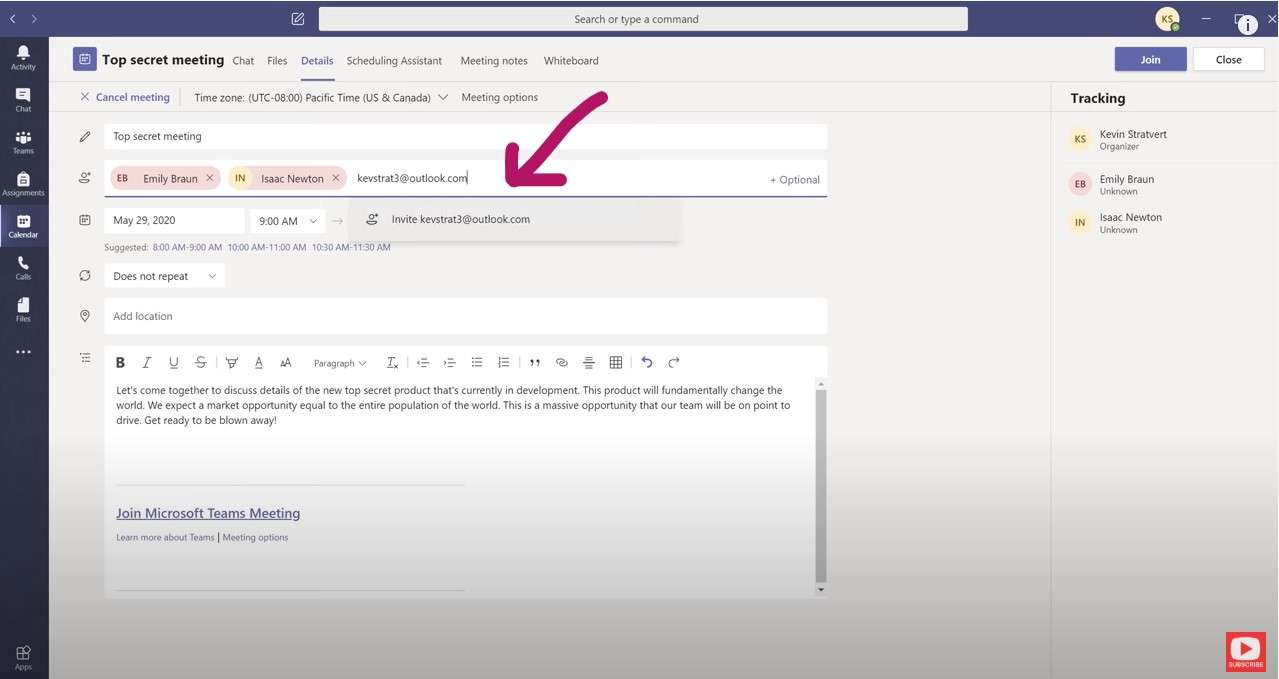Switch to the Scheduling Assistant tab
The height and width of the screenshot is (679, 1279).
(394, 60)
